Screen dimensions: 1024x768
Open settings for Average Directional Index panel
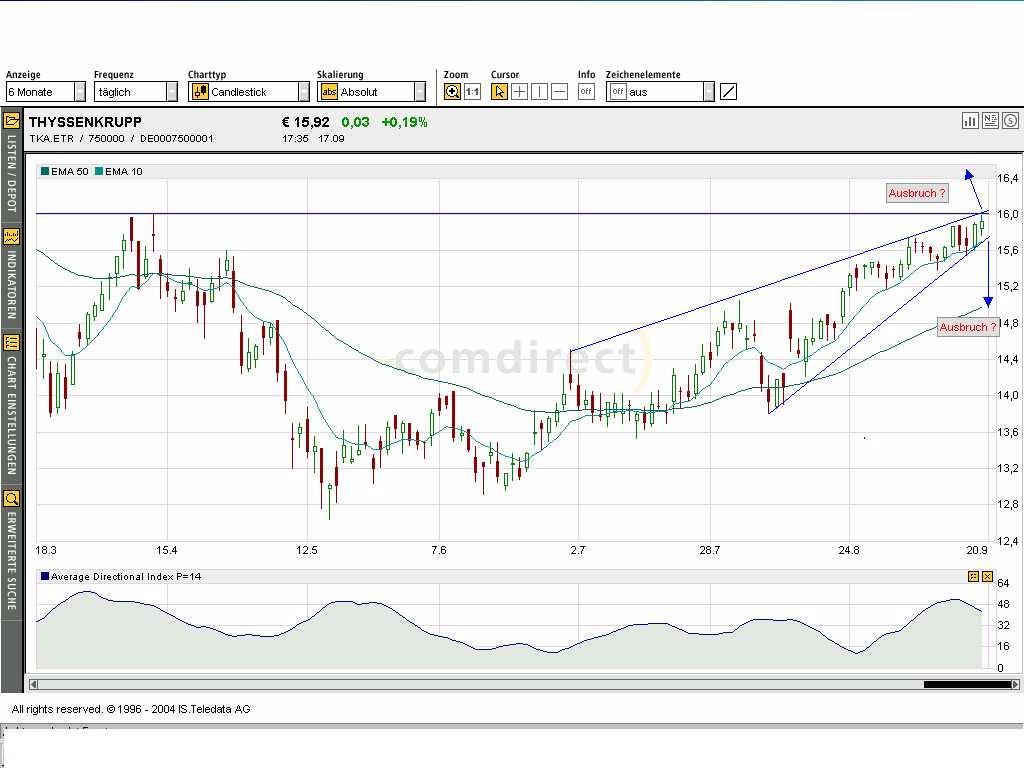pyautogui.click(x=973, y=577)
